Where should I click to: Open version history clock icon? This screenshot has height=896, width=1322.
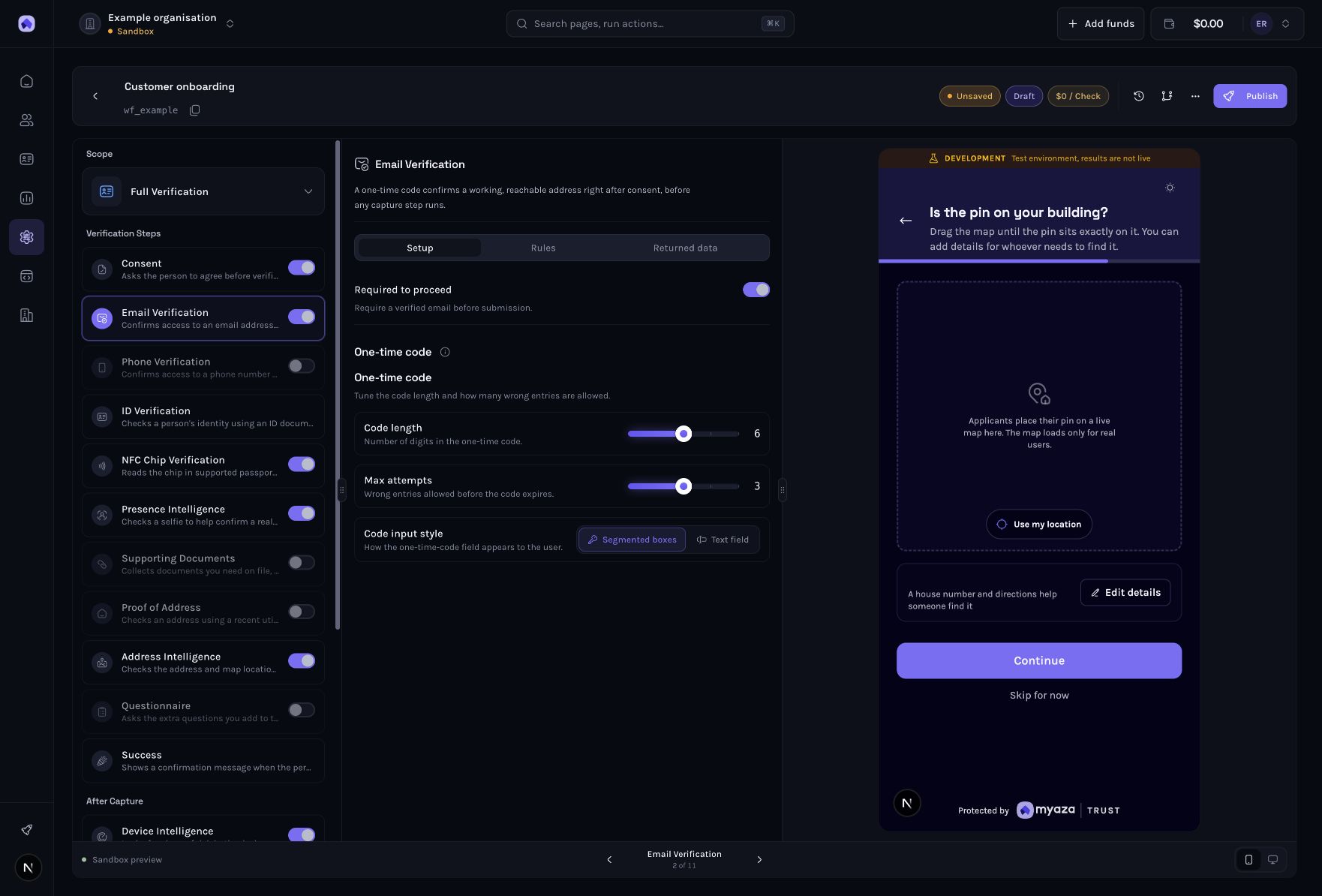pos(1138,96)
